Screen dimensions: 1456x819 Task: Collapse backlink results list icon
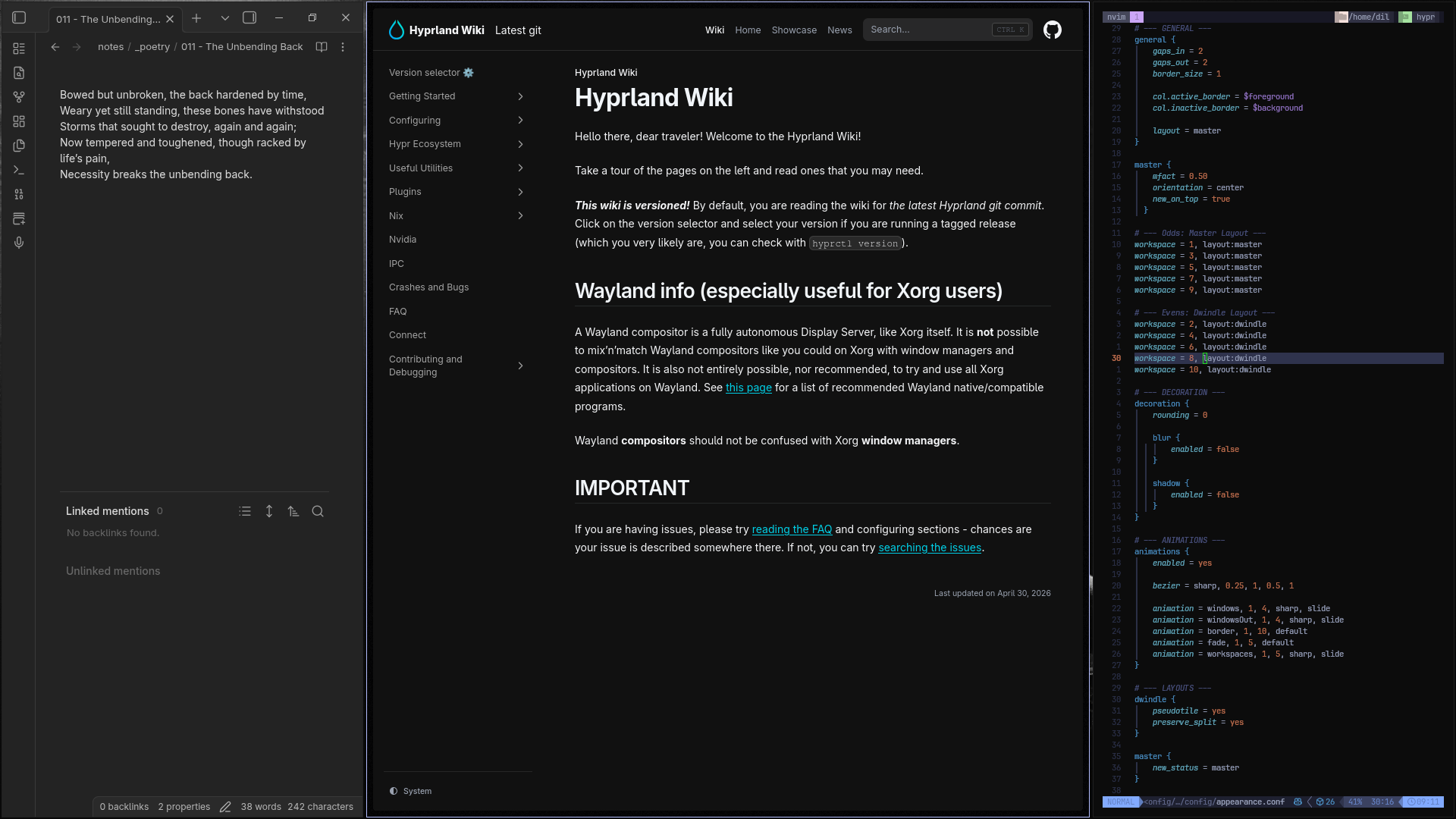click(x=245, y=511)
